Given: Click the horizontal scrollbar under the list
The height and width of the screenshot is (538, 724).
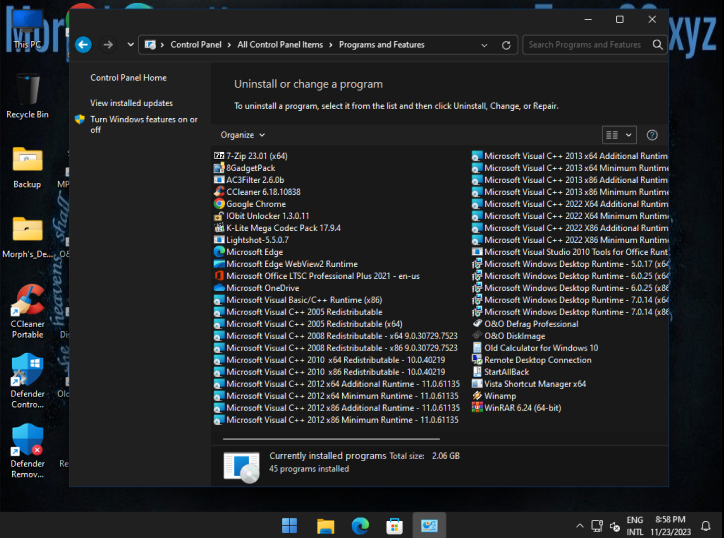Looking at the screenshot, I should (331, 439).
